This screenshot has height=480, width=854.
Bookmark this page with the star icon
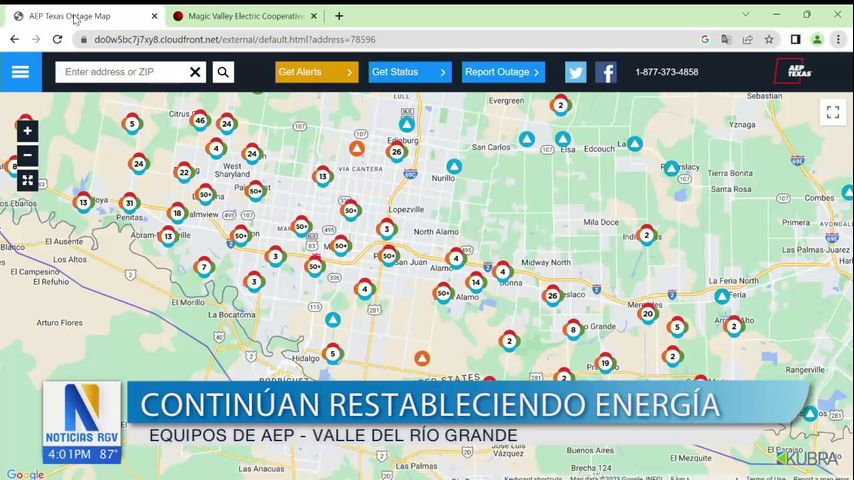coord(769,40)
